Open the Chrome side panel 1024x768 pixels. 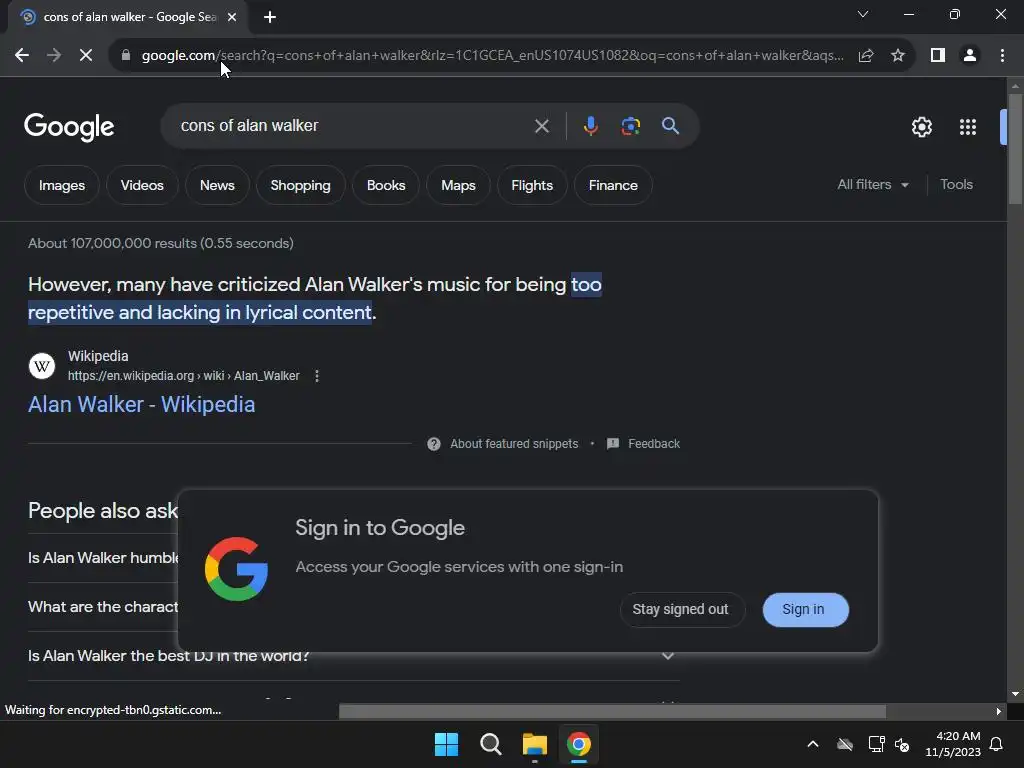point(938,56)
